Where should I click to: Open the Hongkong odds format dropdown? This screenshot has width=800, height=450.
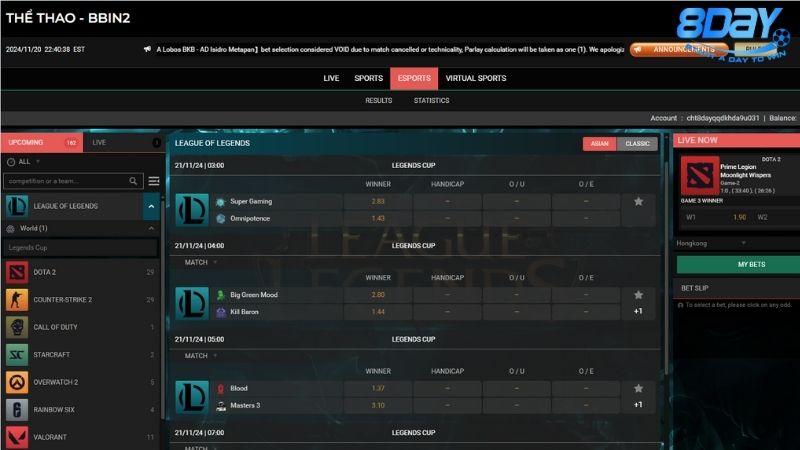[x=711, y=243]
